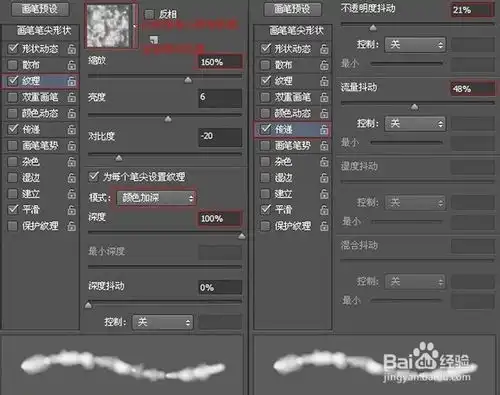Check 湿边 in texture-settings panel
The width and height of the screenshot is (500, 395).
pos(13,178)
